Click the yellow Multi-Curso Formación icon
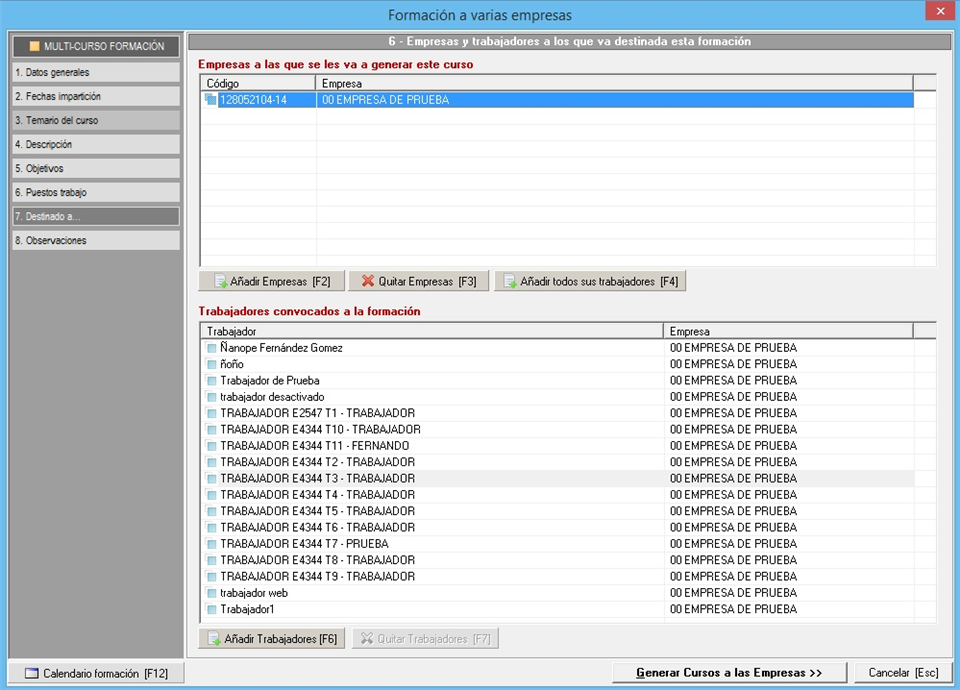The width and height of the screenshot is (960, 690). (x=34, y=47)
